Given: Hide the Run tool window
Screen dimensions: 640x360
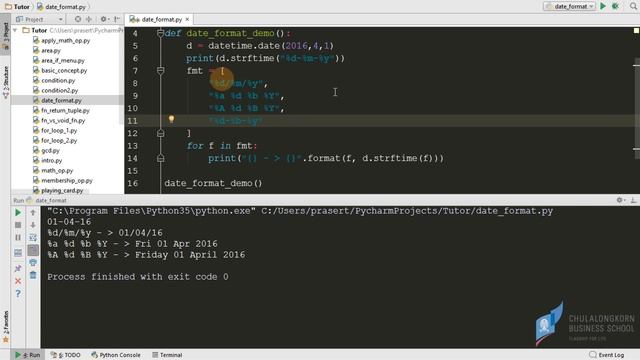Looking at the screenshot, I should pos(633,200).
